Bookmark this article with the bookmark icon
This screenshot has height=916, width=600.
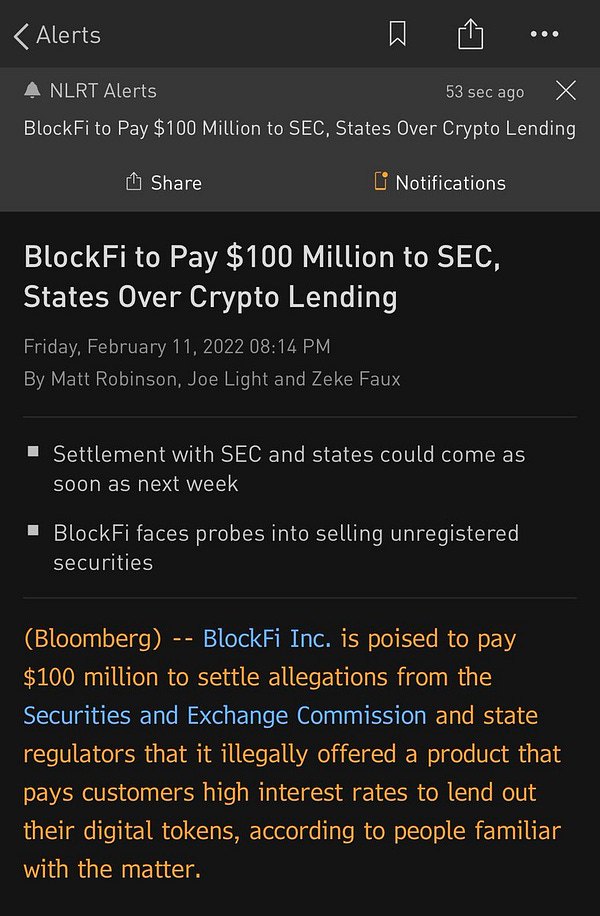(x=397, y=35)
